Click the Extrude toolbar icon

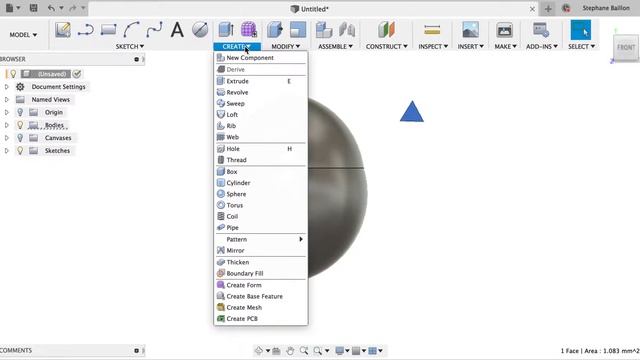pyautogui.click(x=226, y=30)
